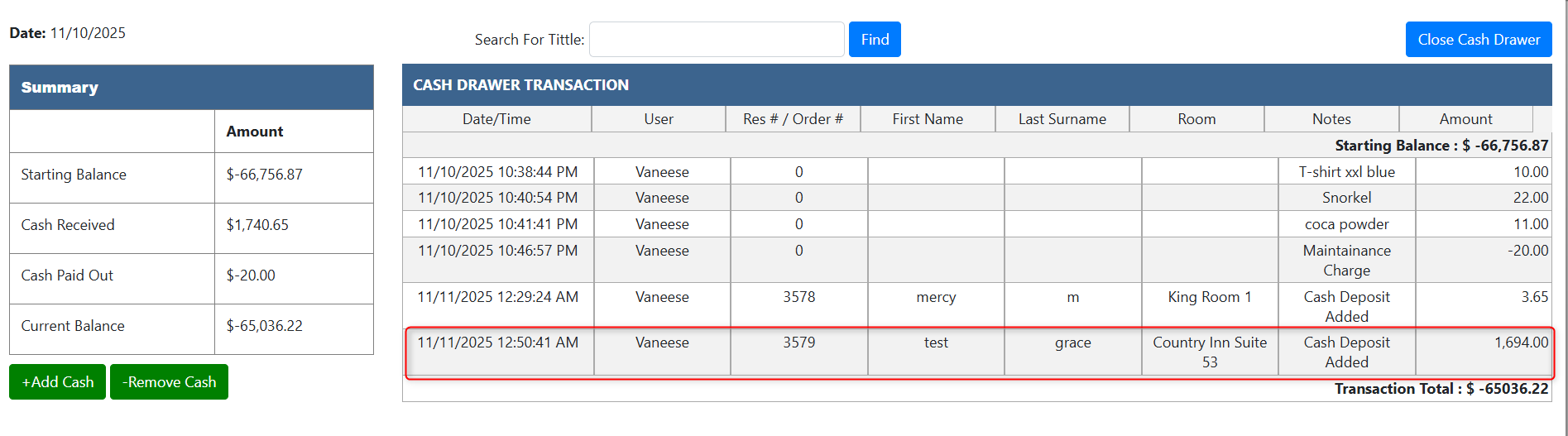Open reservation number 3578
The width and height of the screenshot is (1568, 436).
[799, 297]
